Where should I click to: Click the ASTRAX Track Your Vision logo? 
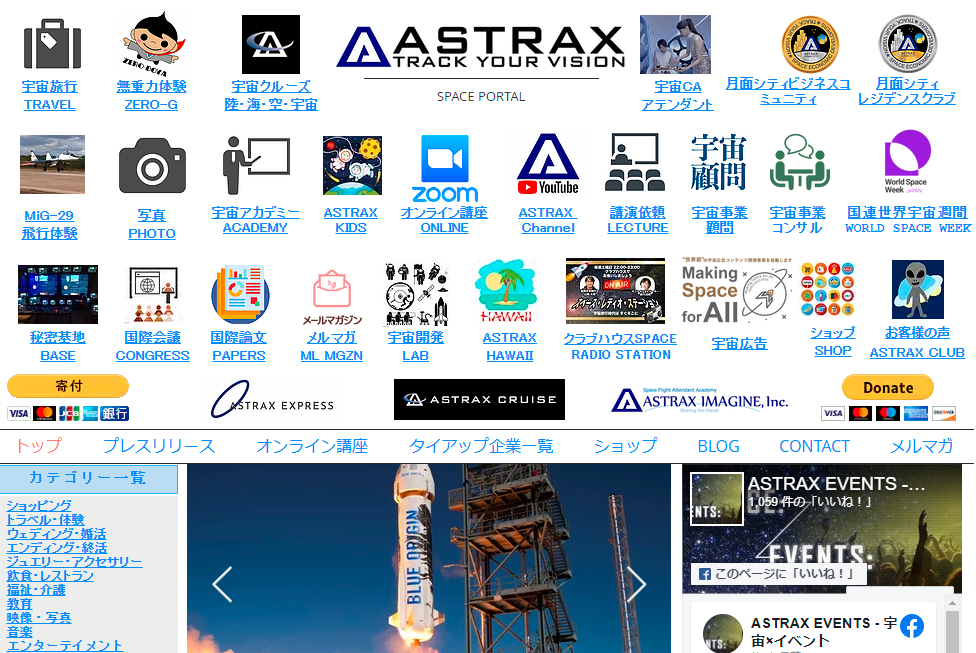(x=481, y=47)
